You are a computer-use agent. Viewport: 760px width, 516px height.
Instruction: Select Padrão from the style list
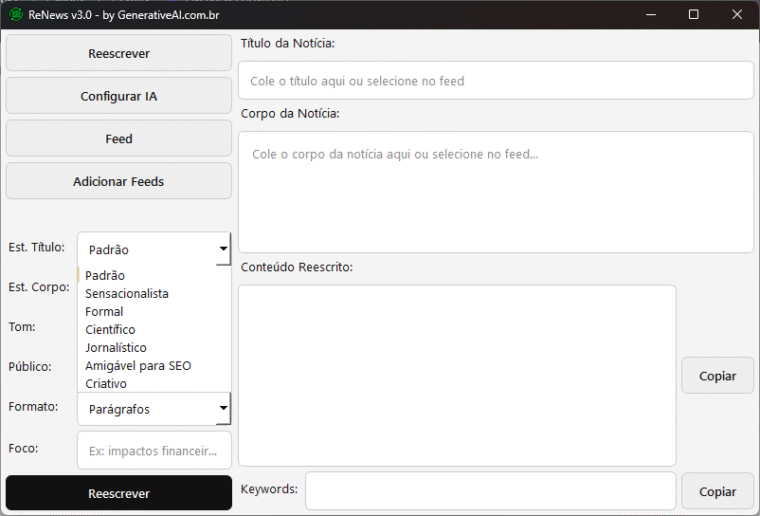(105, 276)
